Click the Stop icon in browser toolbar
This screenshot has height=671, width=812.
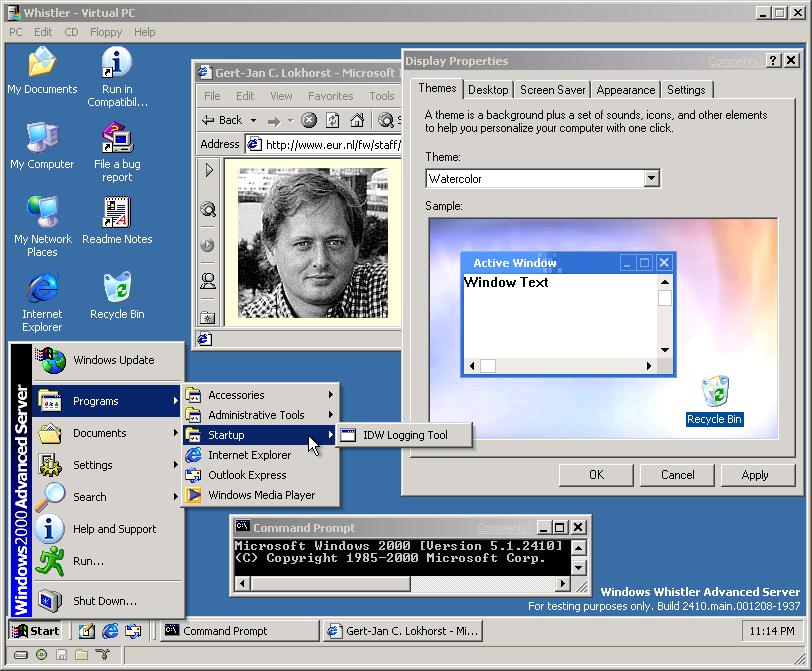[309, 121]
